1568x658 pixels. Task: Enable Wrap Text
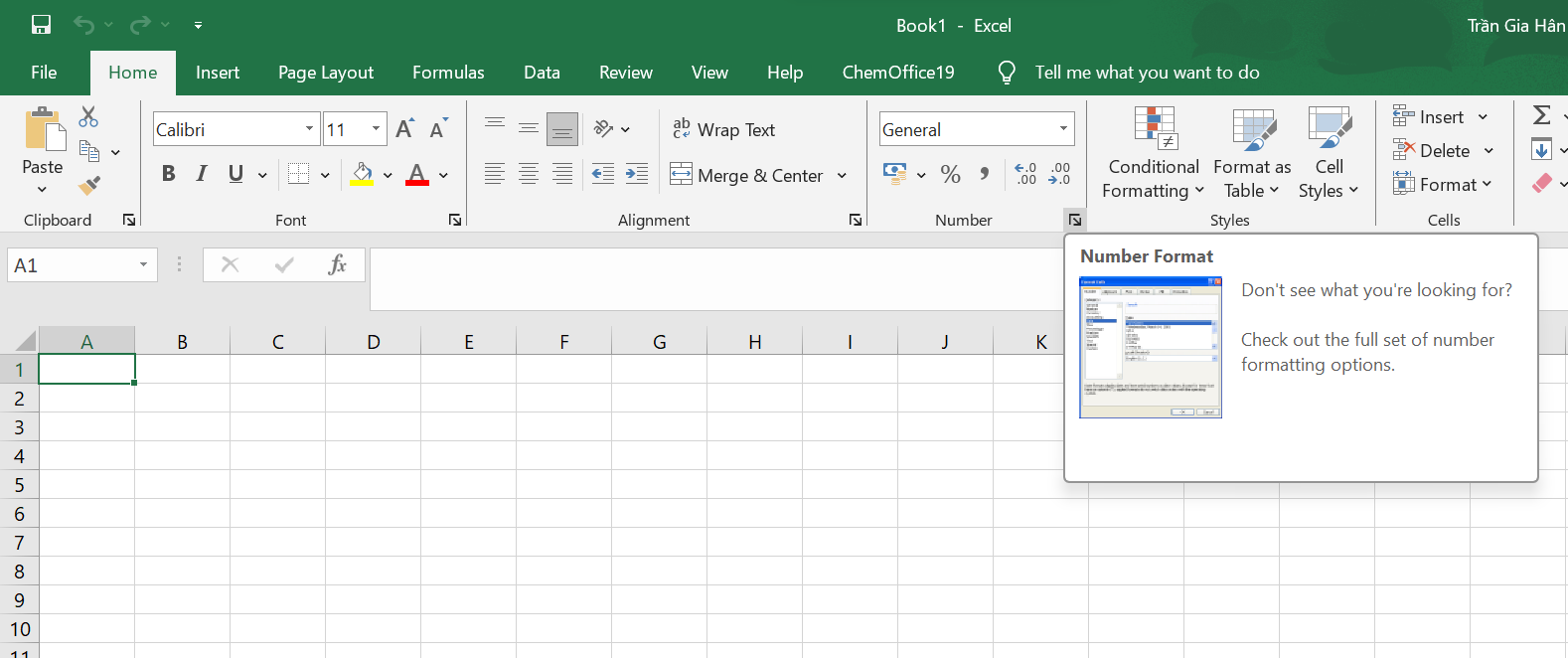[x=723, y=129]
